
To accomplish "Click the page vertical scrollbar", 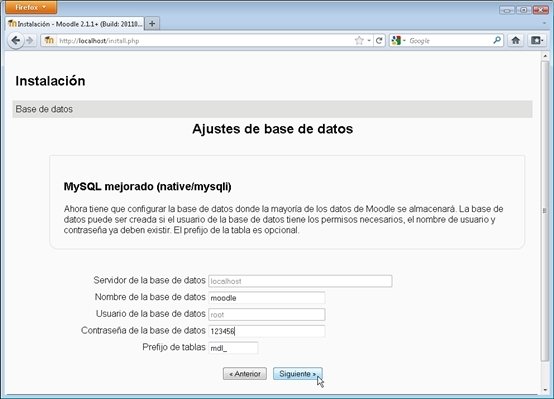I will (x=545, y=211).
